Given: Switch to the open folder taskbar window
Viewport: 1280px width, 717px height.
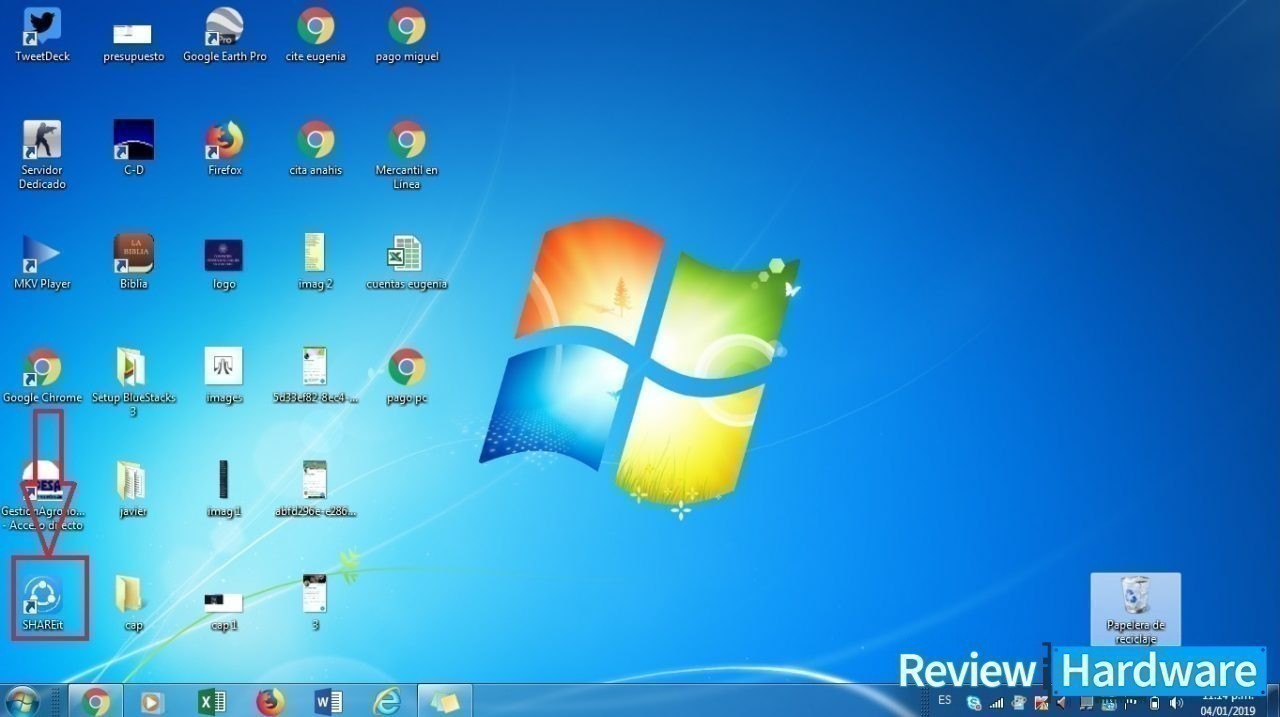Looking at the screenshot, I should pos(445,701).
